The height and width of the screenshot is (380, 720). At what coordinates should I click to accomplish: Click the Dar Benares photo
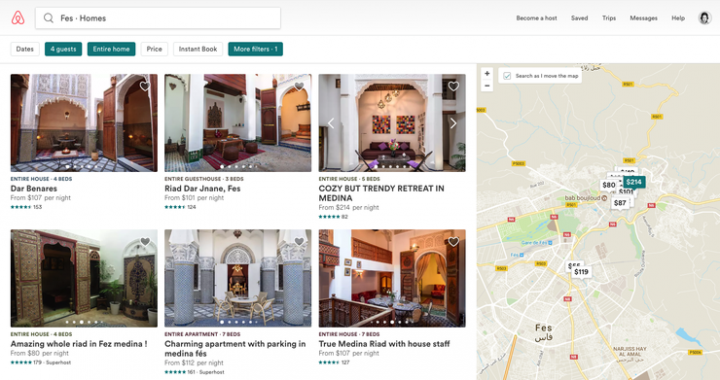coord(84,123)
